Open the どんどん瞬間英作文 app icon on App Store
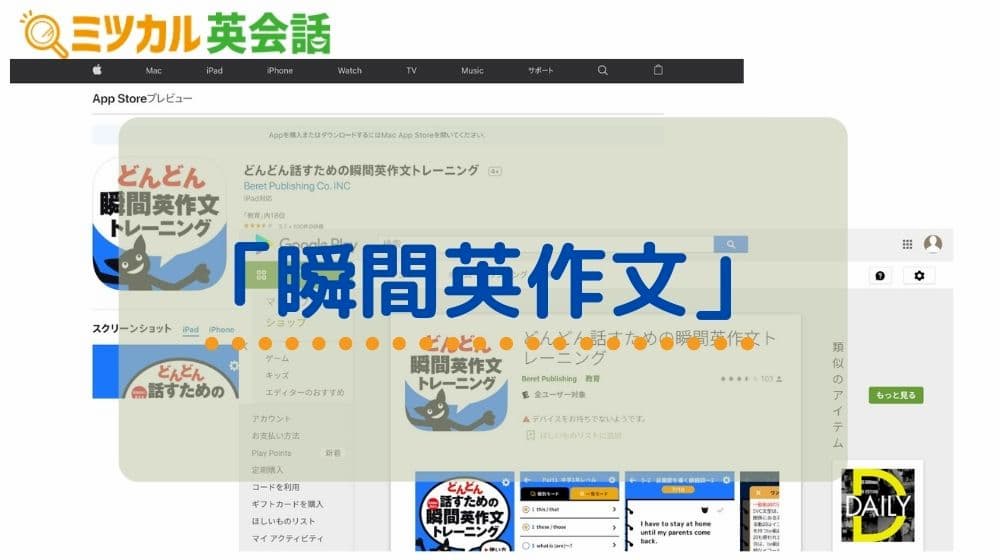 pyautogui.click(x=159, y=223)
